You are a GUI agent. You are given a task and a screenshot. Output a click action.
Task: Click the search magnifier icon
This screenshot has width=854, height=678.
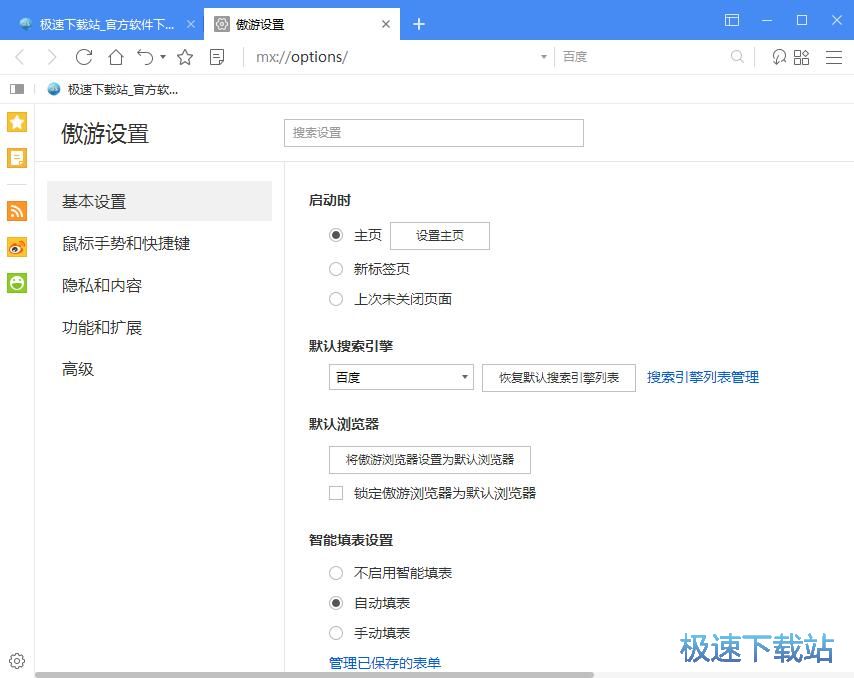(x=737, y=57)
